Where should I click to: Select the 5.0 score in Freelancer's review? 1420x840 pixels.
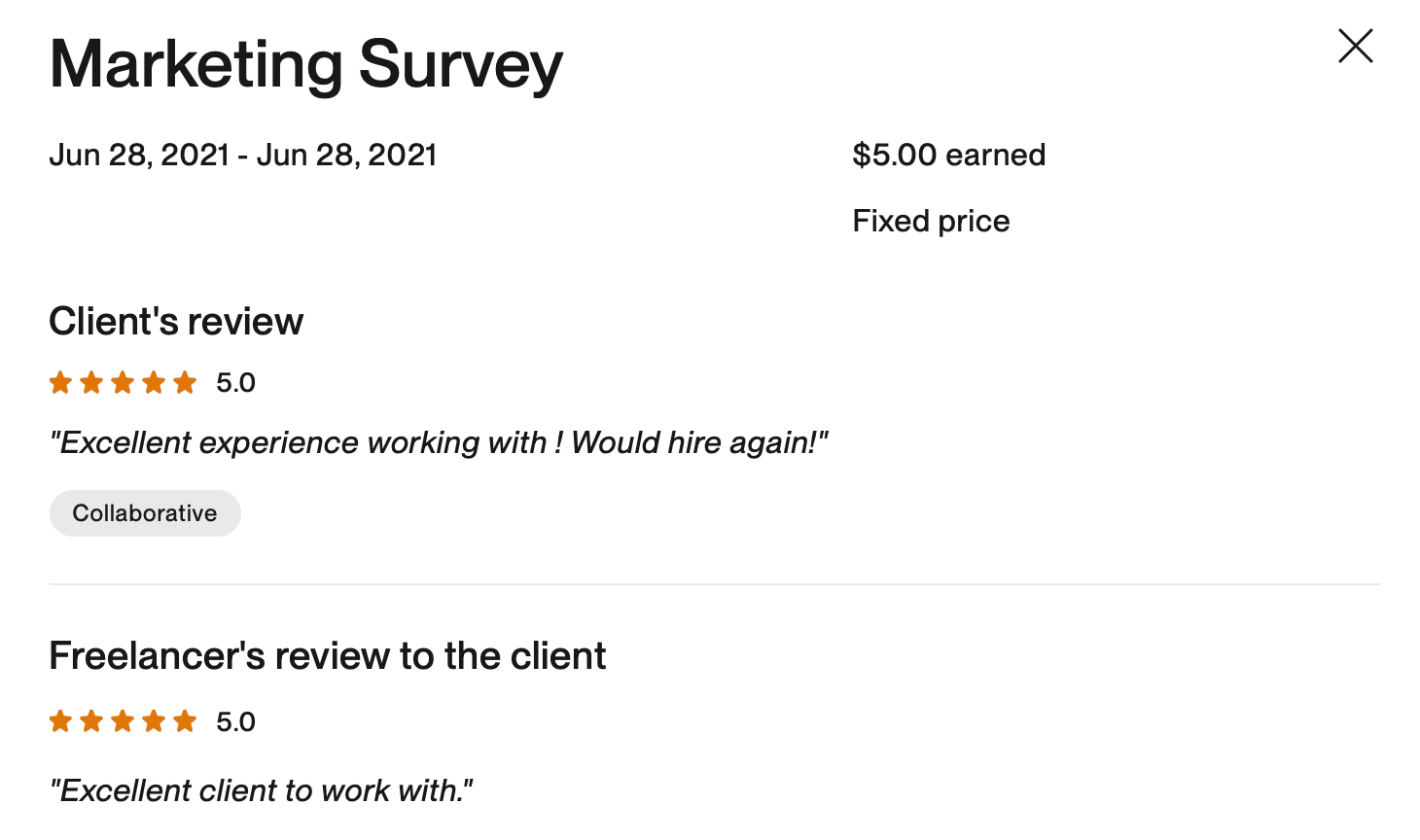click(x=235, y=722)
